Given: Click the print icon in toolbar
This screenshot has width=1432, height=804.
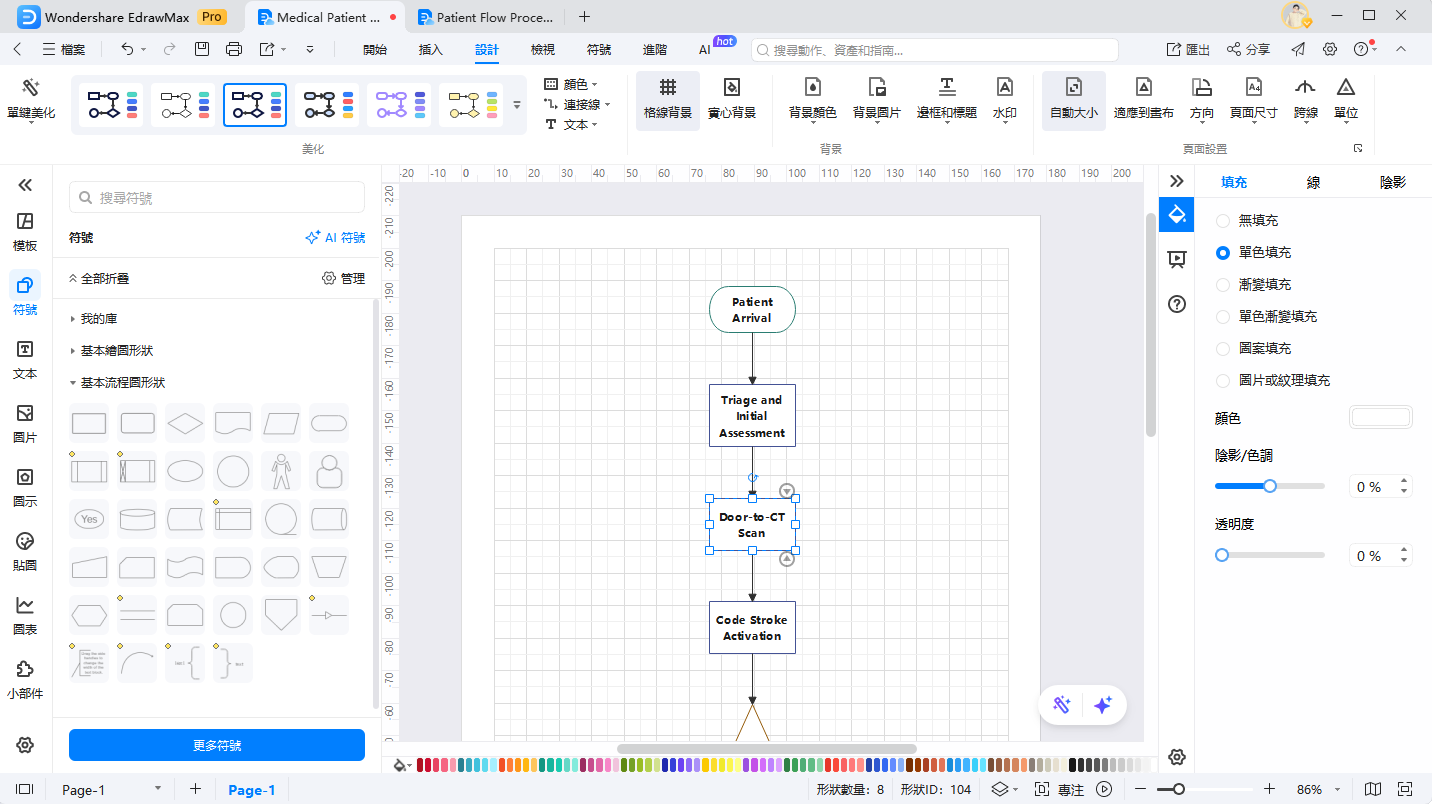Looking at the screenshot, I should [234, 49].
